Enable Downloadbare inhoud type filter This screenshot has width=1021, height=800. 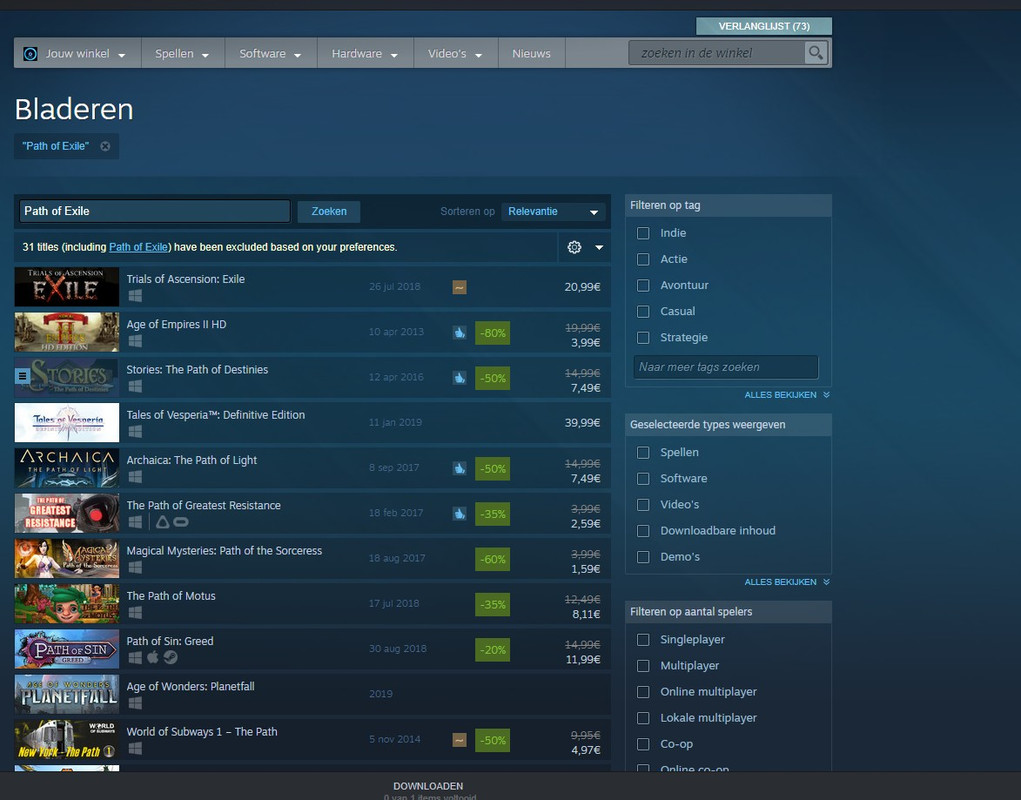(x=643, y=531)
